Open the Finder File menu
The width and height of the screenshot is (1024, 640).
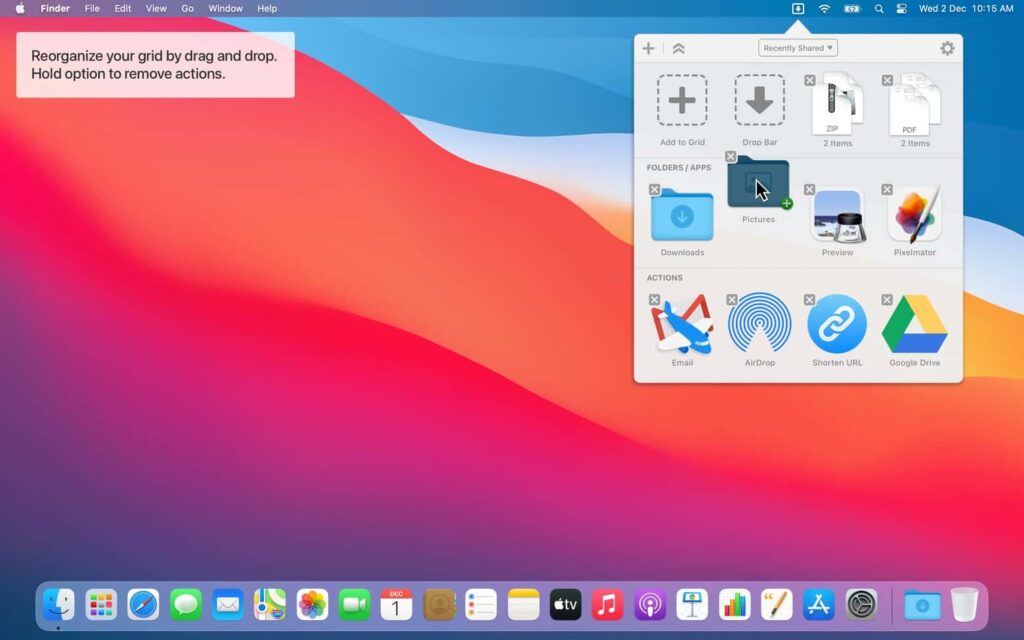[x=92, y=8]
